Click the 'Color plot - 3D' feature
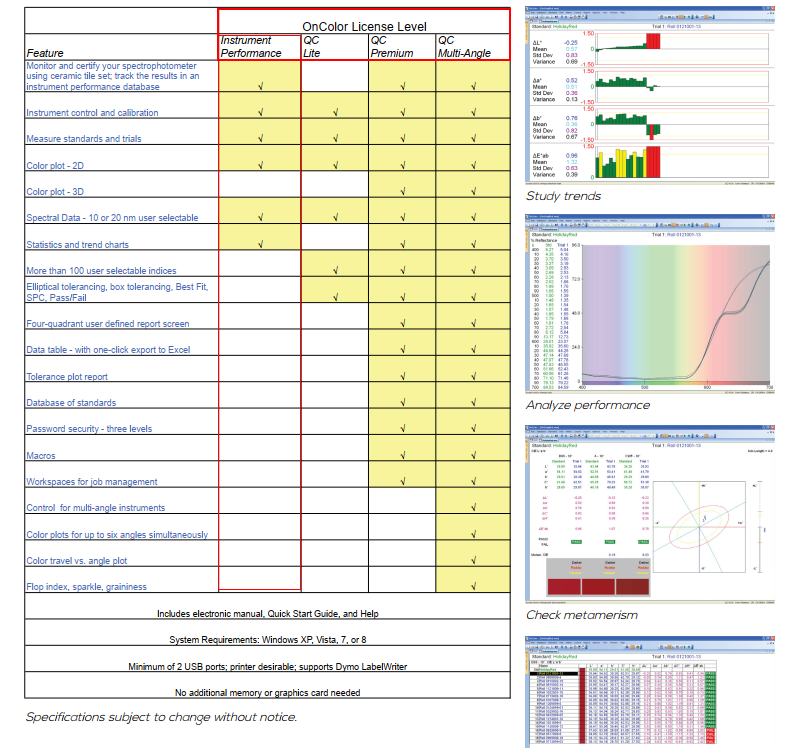The height and width of the screenshot is (748, 803). coord(55,192)
